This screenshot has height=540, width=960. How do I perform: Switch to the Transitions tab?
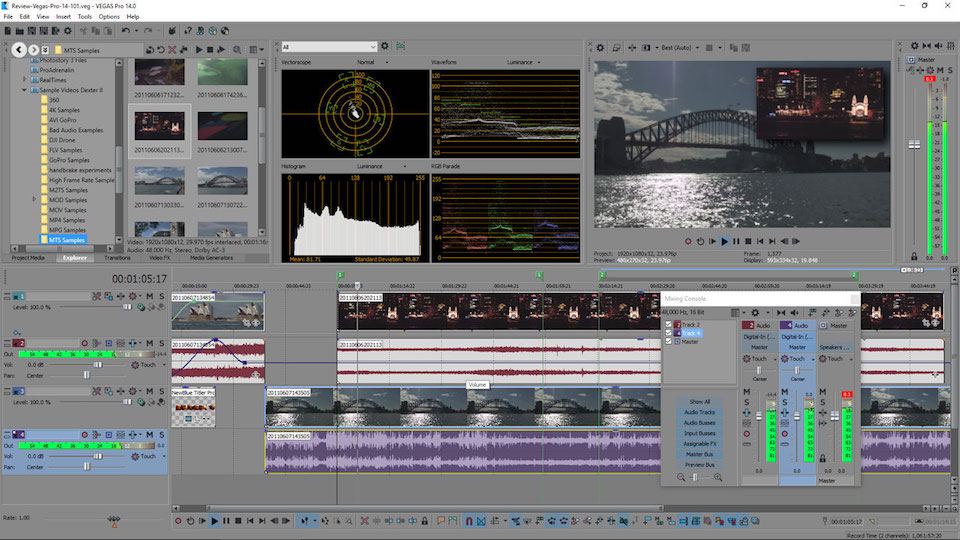point(117,257)
